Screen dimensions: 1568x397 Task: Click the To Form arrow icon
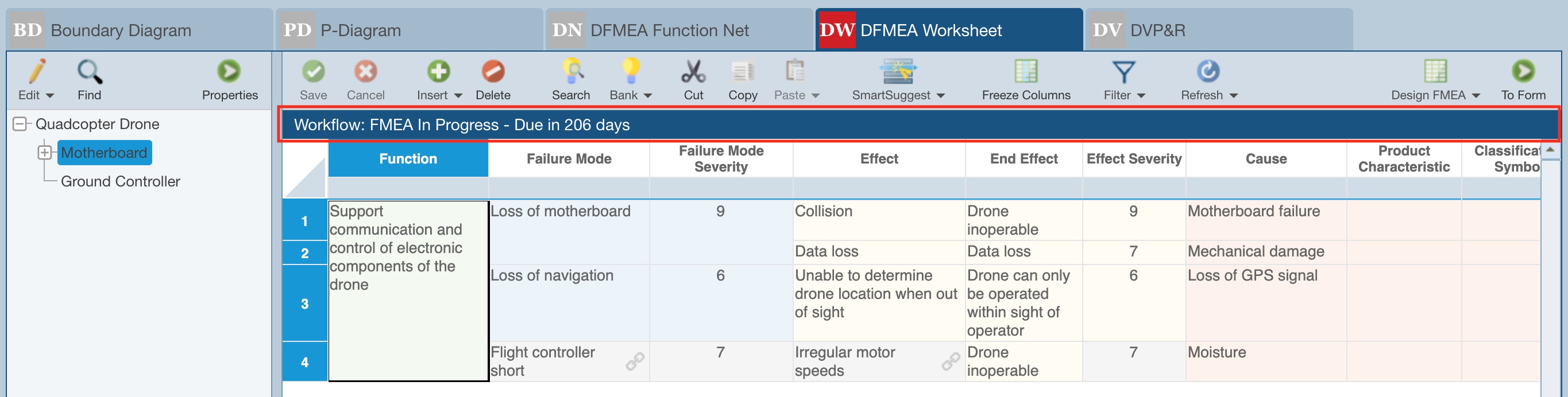click(x=1523, y=72)
